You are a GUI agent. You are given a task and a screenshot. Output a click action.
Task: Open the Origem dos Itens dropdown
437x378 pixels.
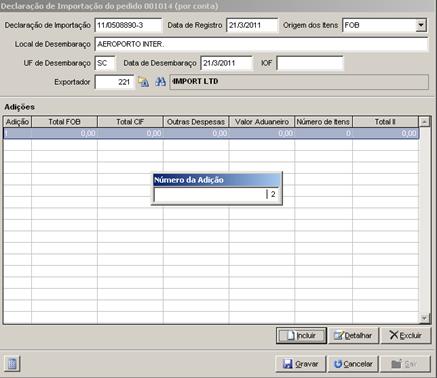click(x=421, y=25)
